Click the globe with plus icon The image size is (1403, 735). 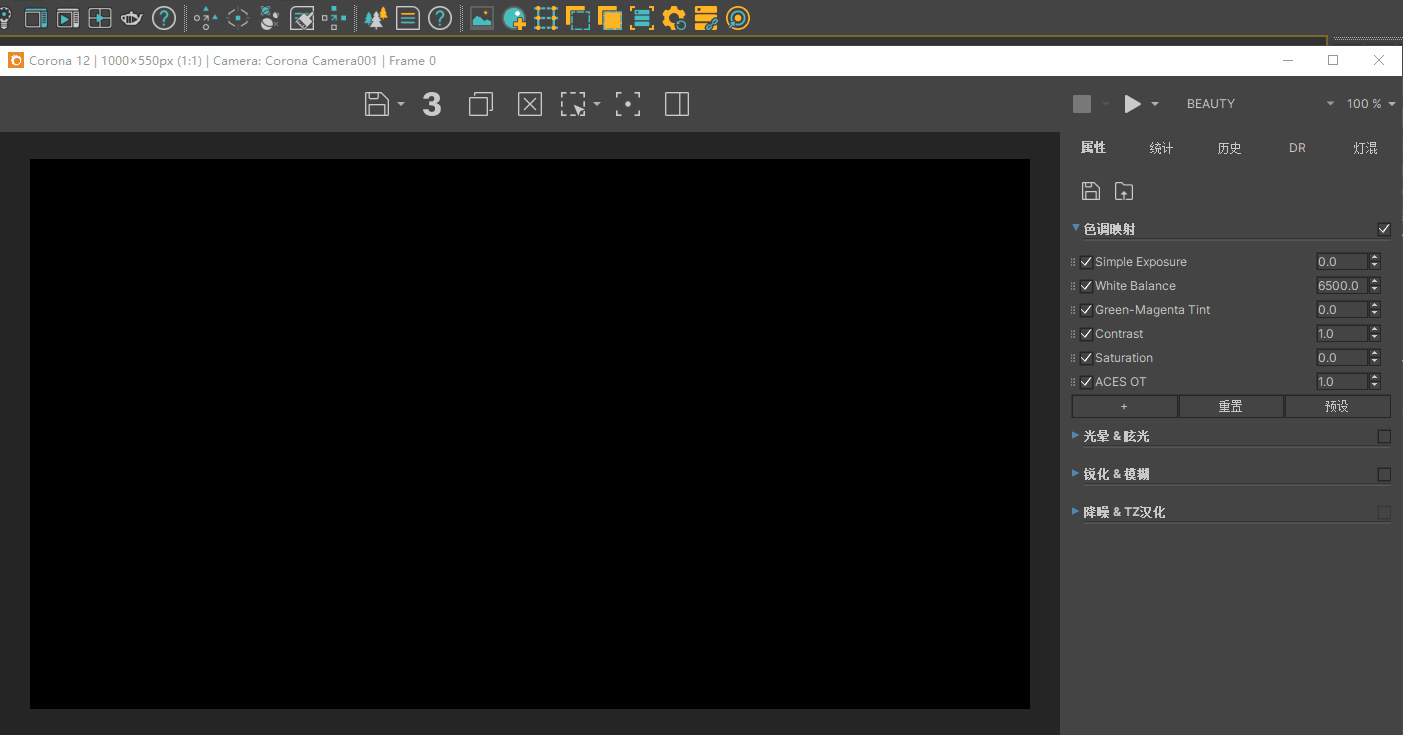coord(514,18)
